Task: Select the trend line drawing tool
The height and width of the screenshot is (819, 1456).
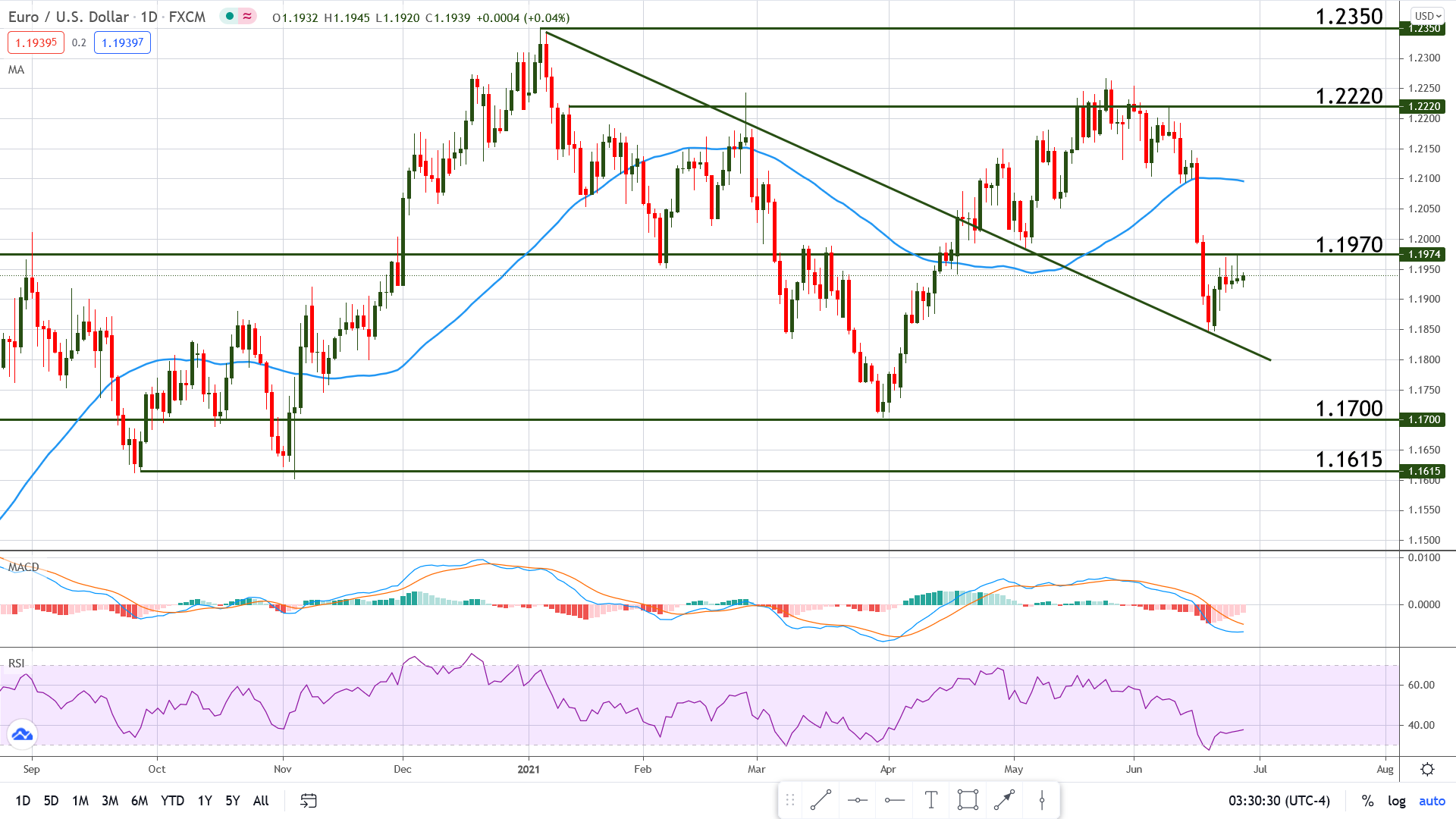Action: click(821, 800)
